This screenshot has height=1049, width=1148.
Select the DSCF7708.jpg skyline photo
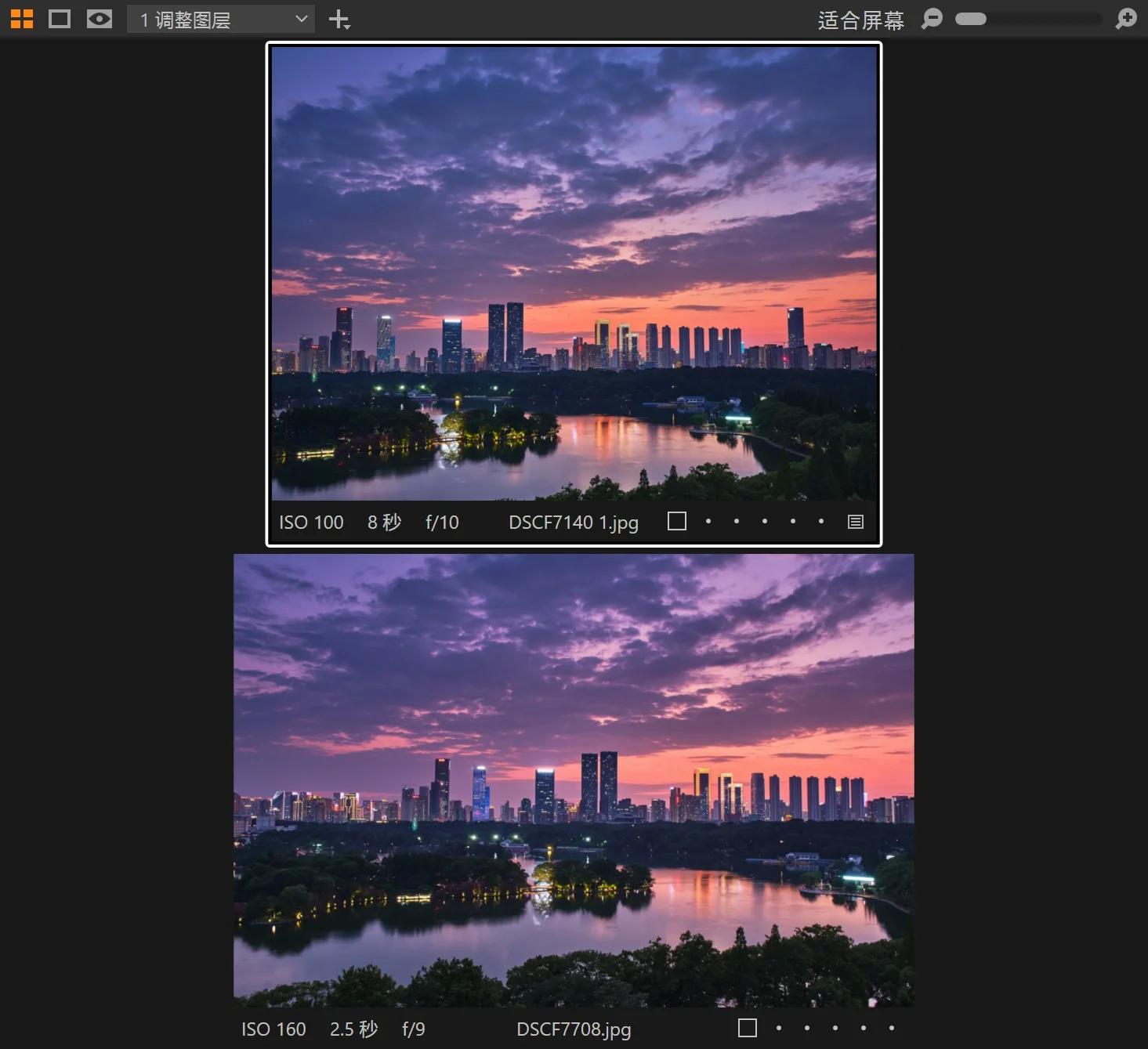pyautogui.click(x=574, y=780)
